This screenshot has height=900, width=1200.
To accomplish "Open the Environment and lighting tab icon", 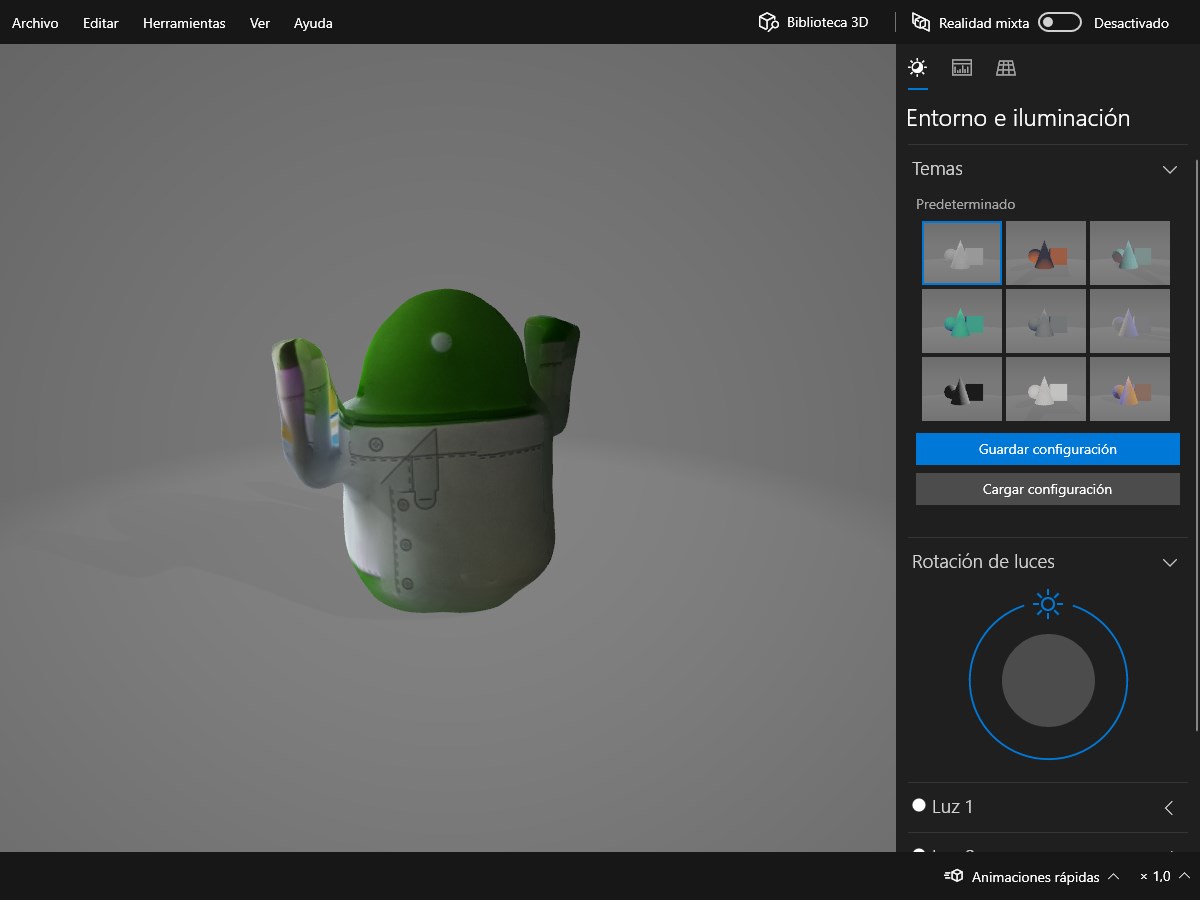I will coord(917,68).
